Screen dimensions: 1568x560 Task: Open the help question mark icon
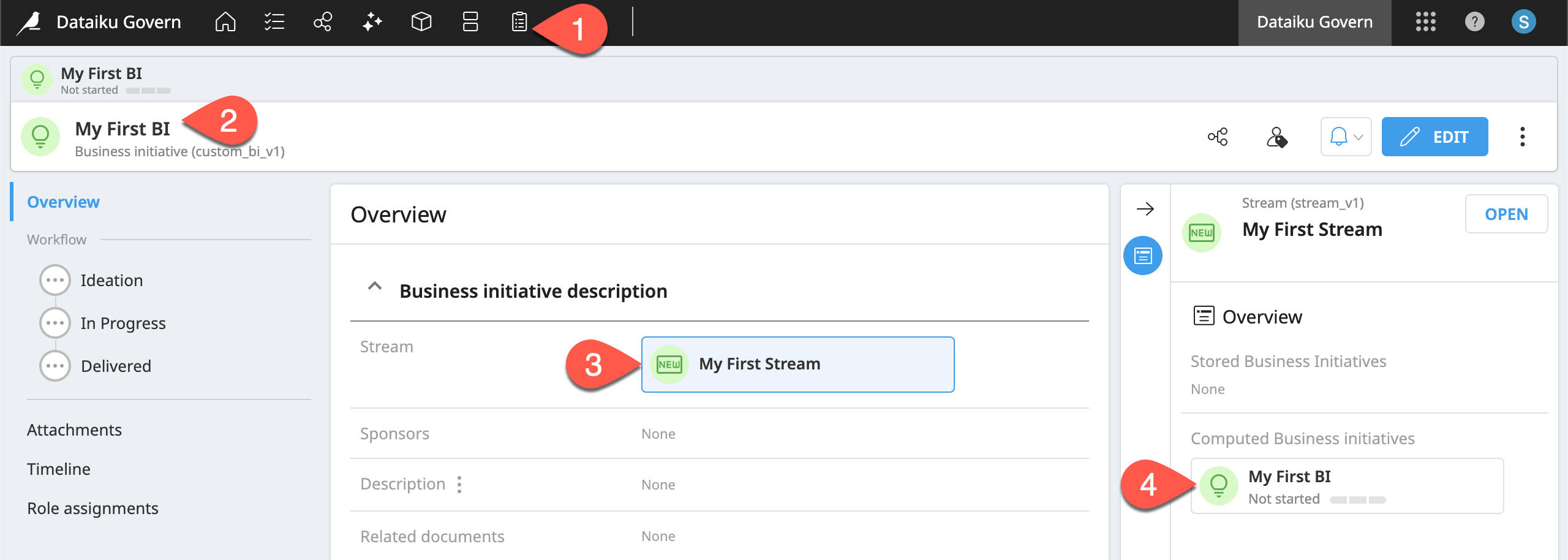tap(1474, 22)
